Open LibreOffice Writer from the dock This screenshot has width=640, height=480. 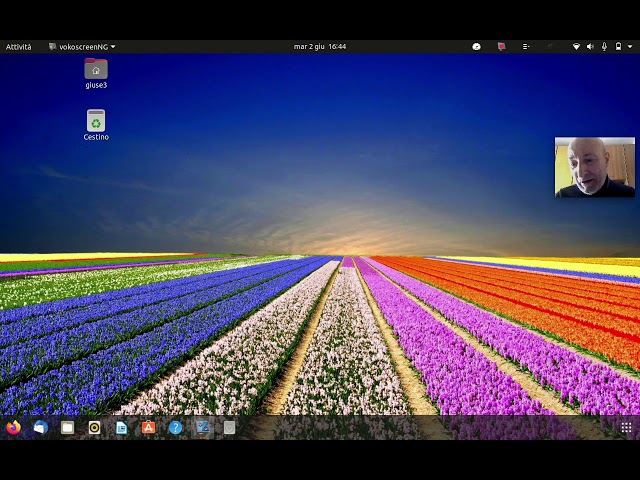coord(121,427)
